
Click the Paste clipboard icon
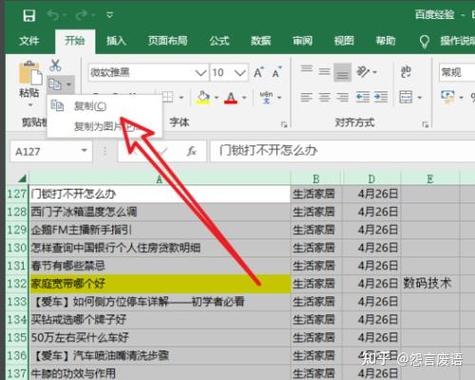[x=30, y=73]
